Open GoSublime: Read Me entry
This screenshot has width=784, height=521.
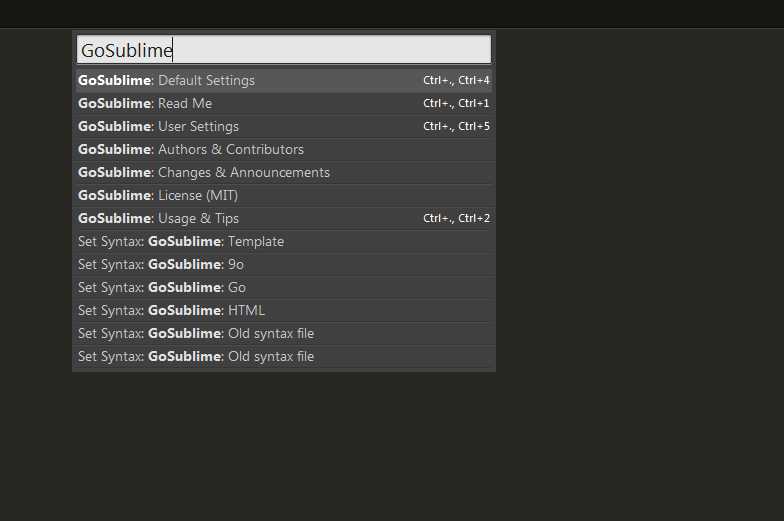point(284,104)
